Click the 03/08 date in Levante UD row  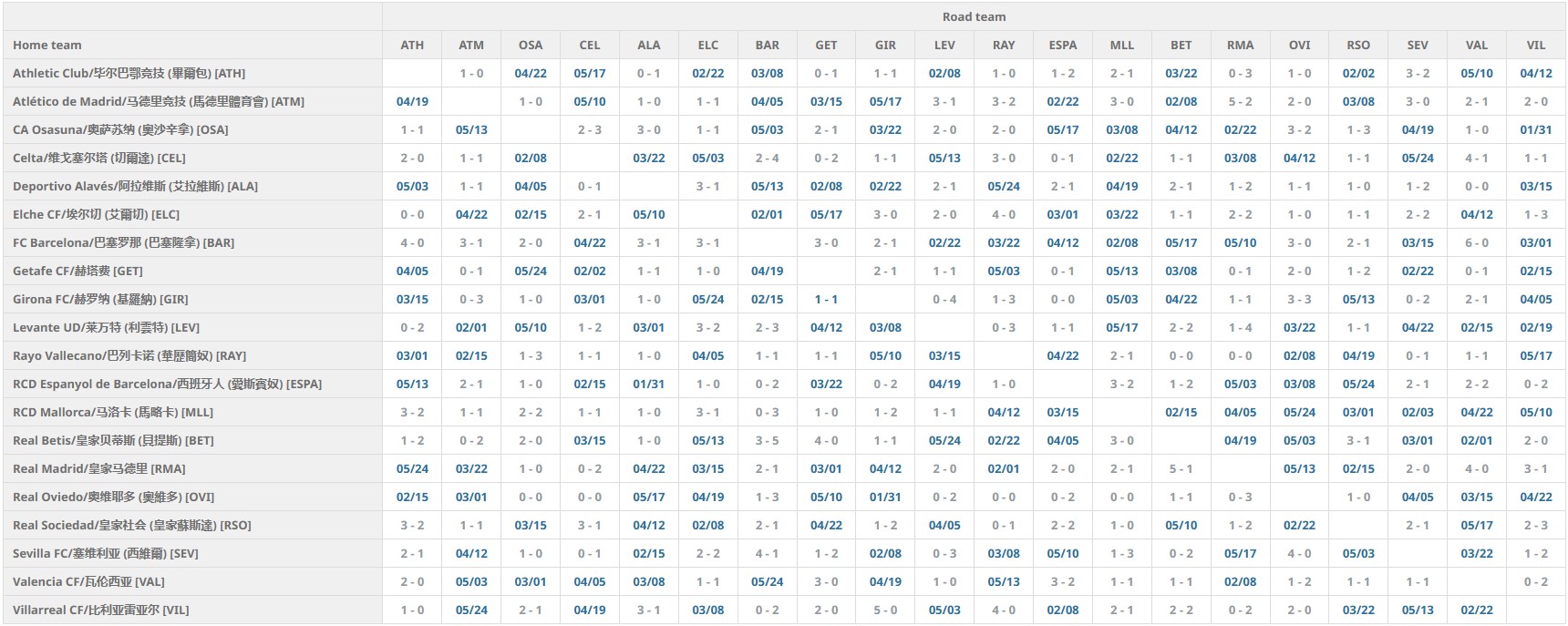click(x=885, y=328)
